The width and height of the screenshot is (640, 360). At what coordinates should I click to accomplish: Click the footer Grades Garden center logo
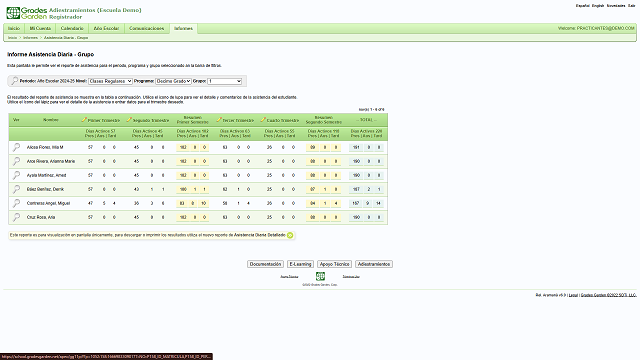tap(320, 276)
